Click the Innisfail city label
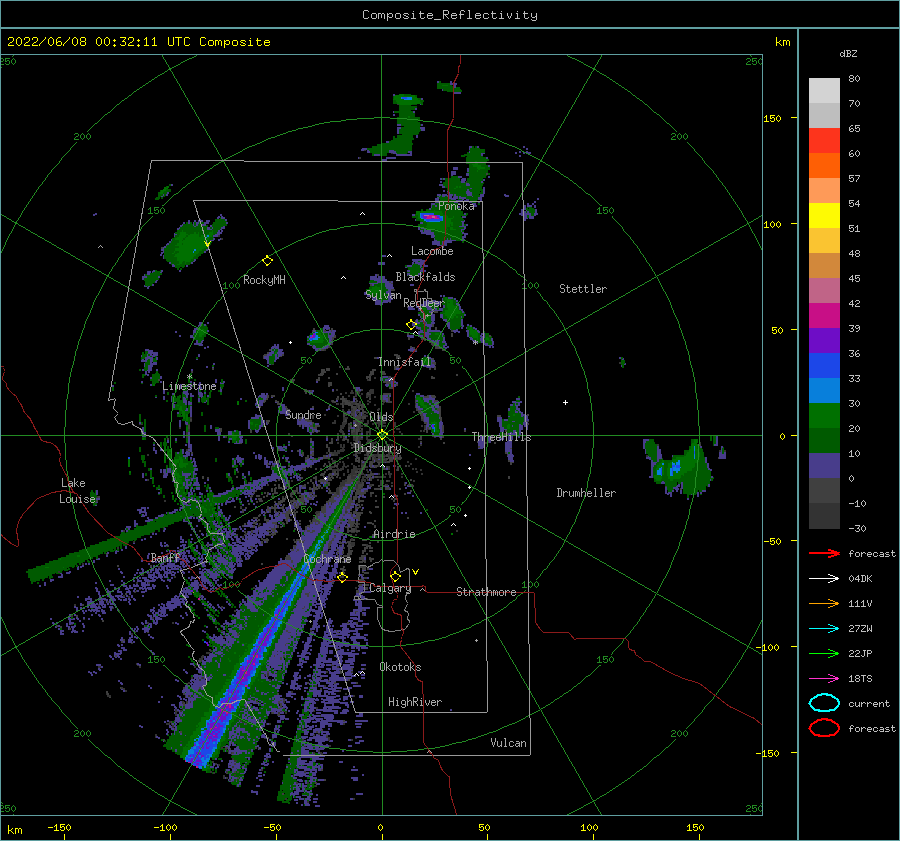This screenshot has width=900, height=841. click(x=404, y=362)
